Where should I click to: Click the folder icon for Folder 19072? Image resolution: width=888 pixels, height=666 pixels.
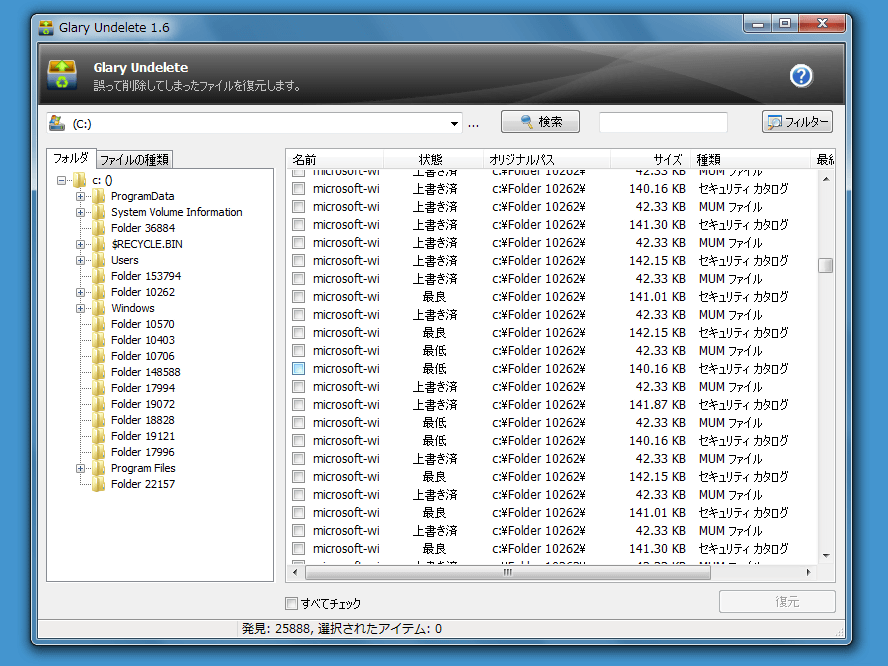pyautogui.click(x=99, y=404)
